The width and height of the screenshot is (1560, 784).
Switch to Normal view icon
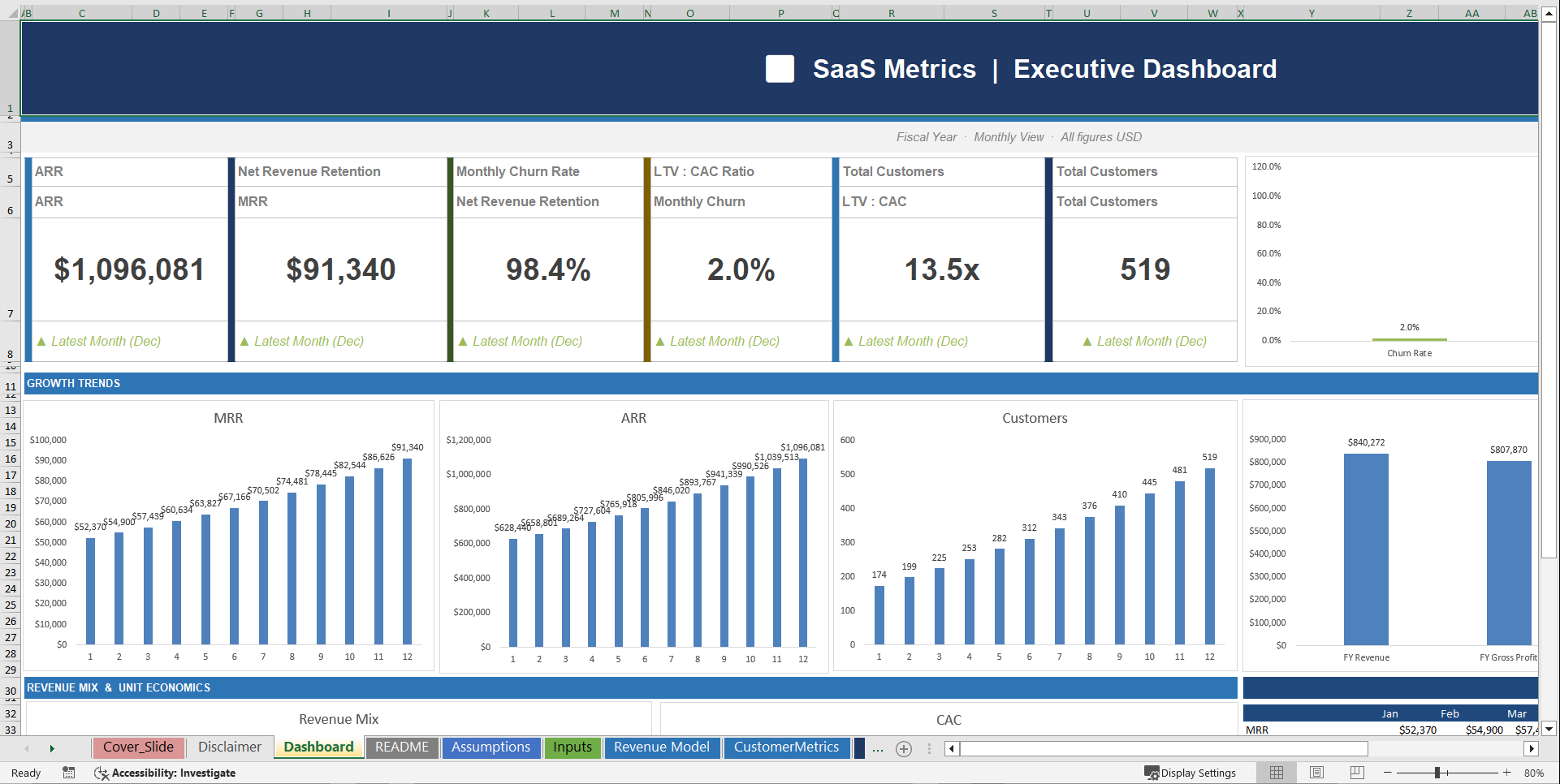tap(1276, 773)
